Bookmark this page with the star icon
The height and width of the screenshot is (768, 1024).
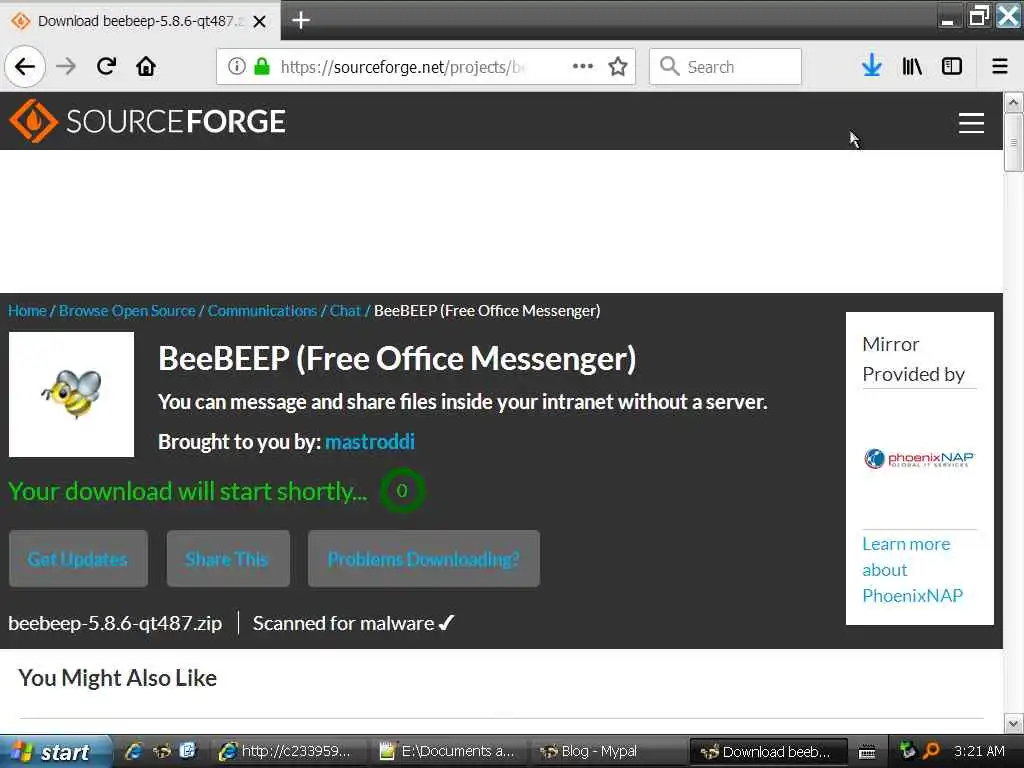pyautogui.click(x=618, y=67)
